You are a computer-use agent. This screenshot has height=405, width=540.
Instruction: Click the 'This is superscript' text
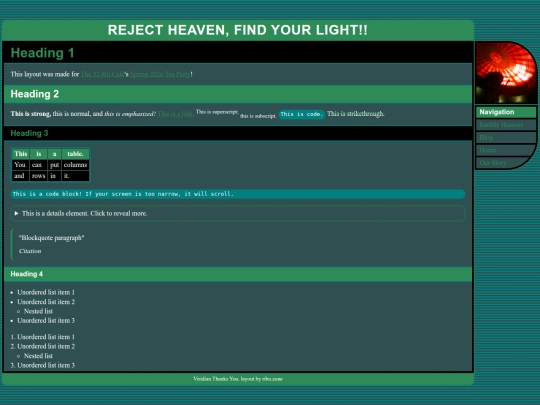tap(217, 112)
